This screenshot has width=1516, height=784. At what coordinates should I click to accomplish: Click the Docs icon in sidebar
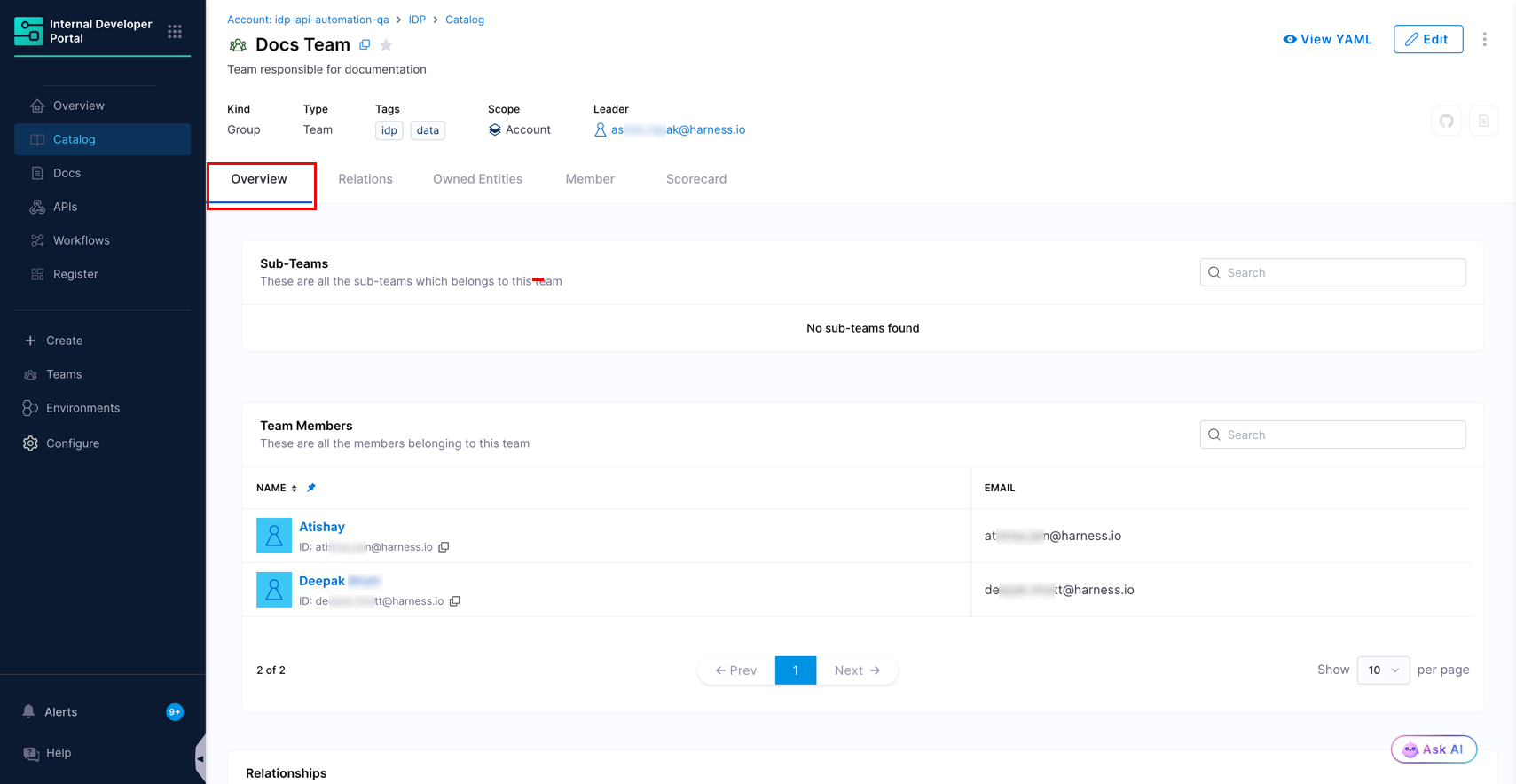tap(37, 173)
